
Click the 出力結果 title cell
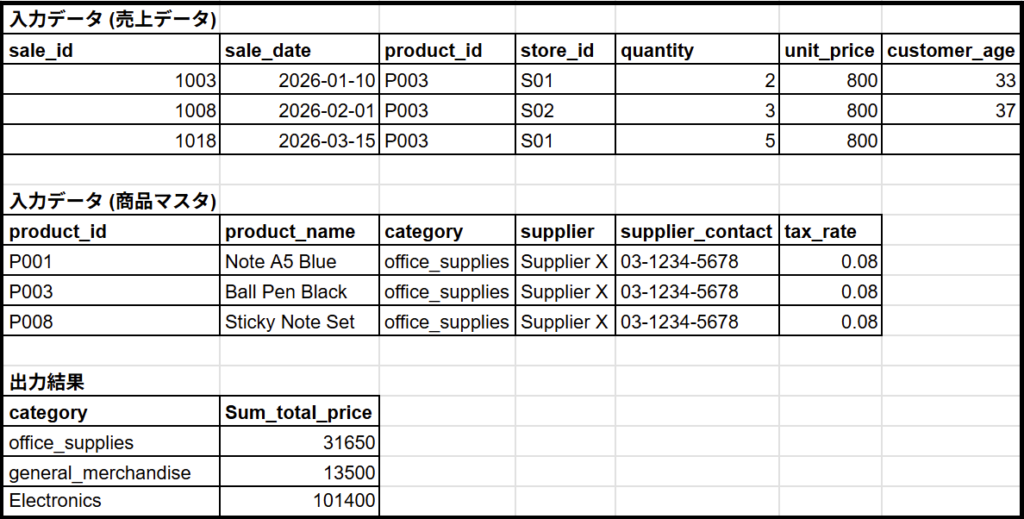pyautogui.click(x=112, y=382)
